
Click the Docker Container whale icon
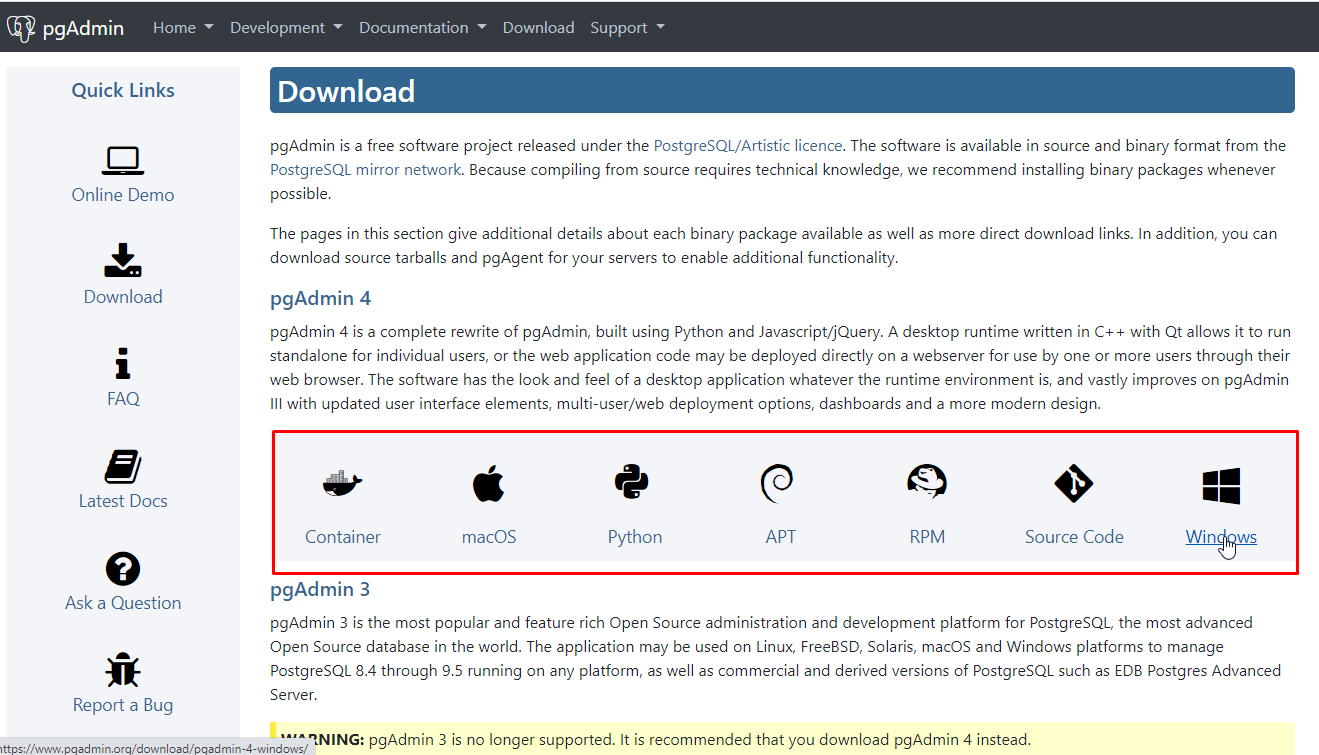coord(342,484)
